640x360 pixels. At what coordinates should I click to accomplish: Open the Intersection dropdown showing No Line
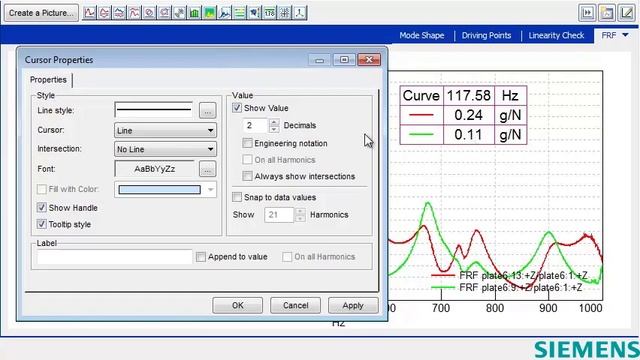point(165,149)
